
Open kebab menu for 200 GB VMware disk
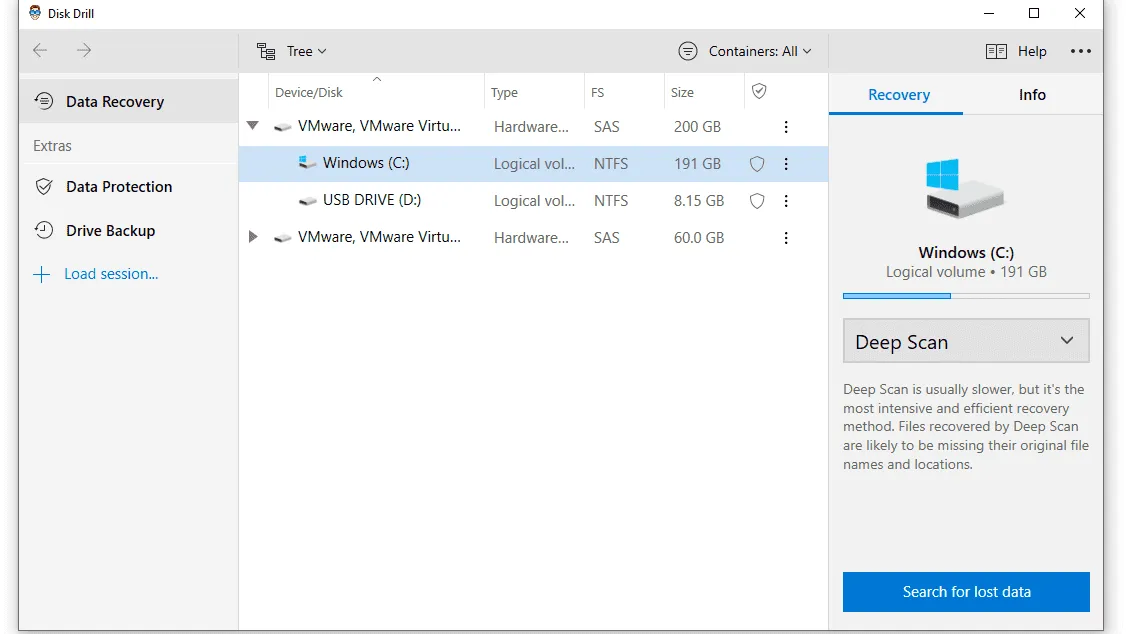pos(786,127)
